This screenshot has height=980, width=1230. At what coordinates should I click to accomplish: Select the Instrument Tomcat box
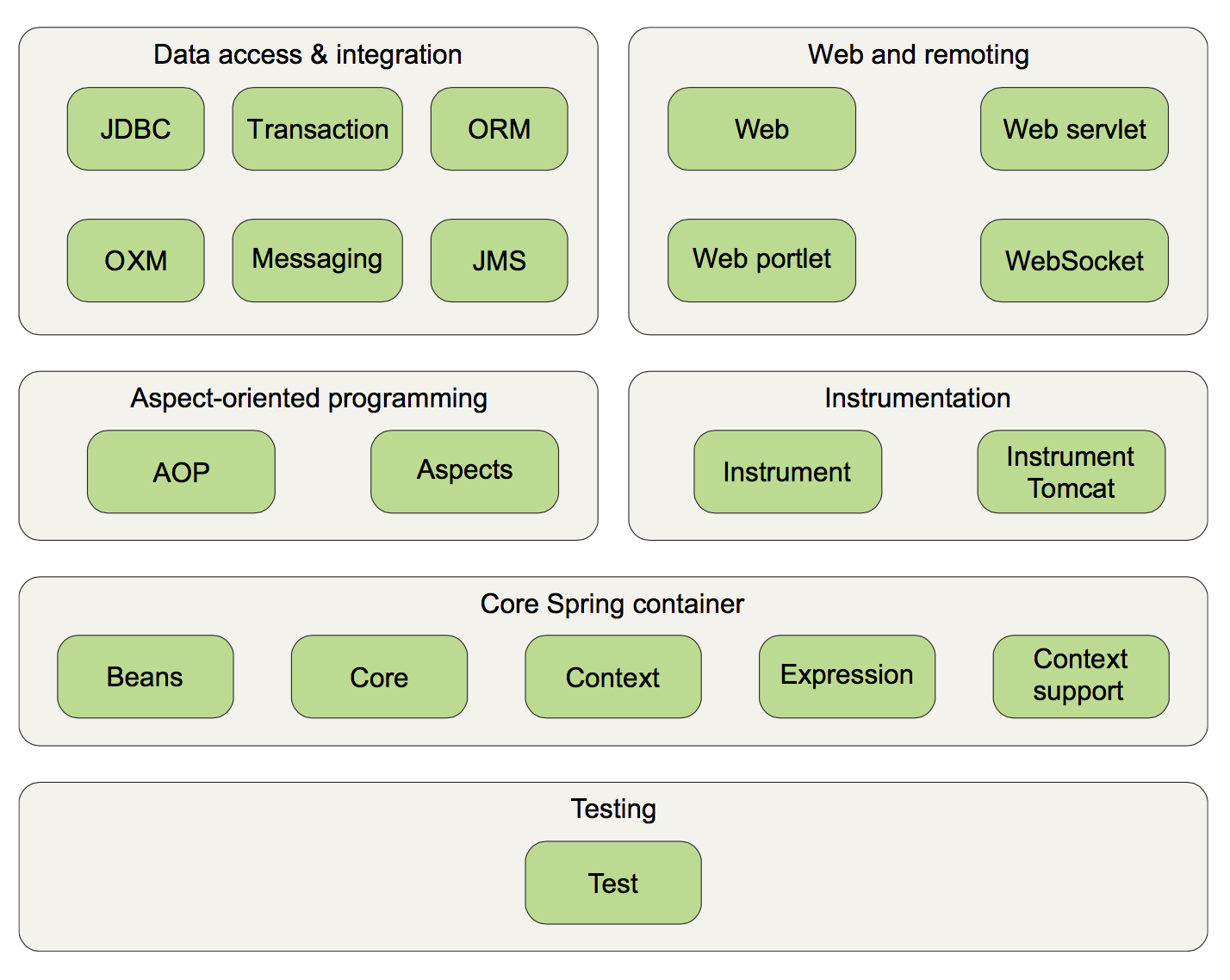(x=1071, y=472)
